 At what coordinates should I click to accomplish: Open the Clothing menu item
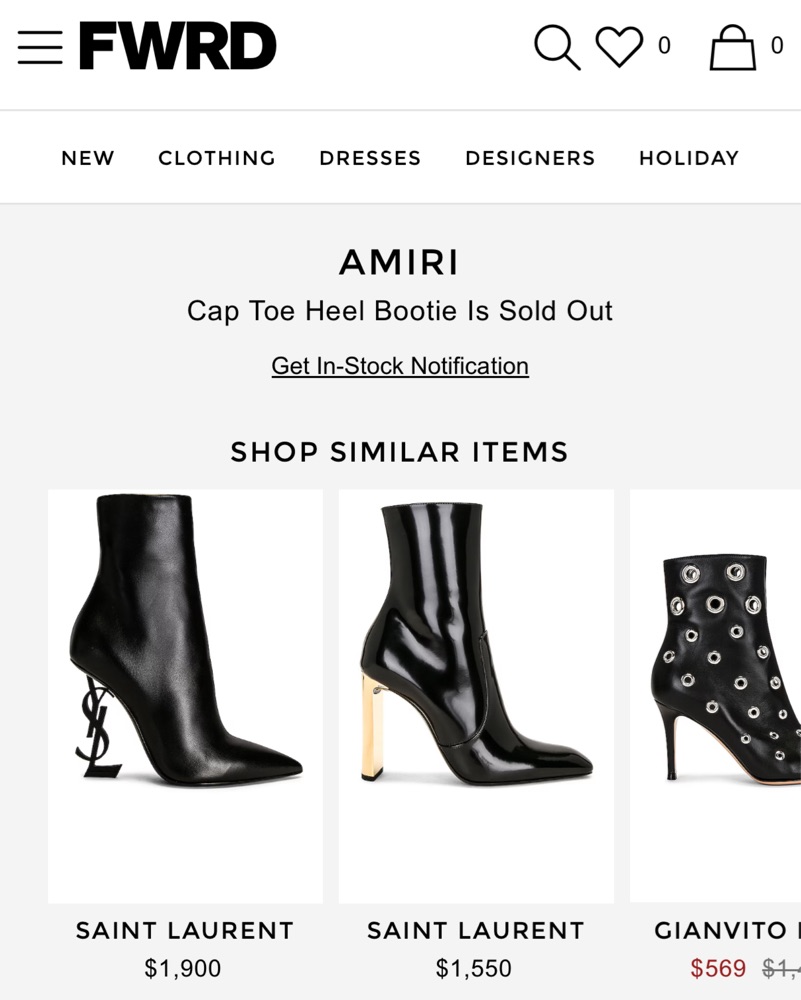(x=217, y=158)
